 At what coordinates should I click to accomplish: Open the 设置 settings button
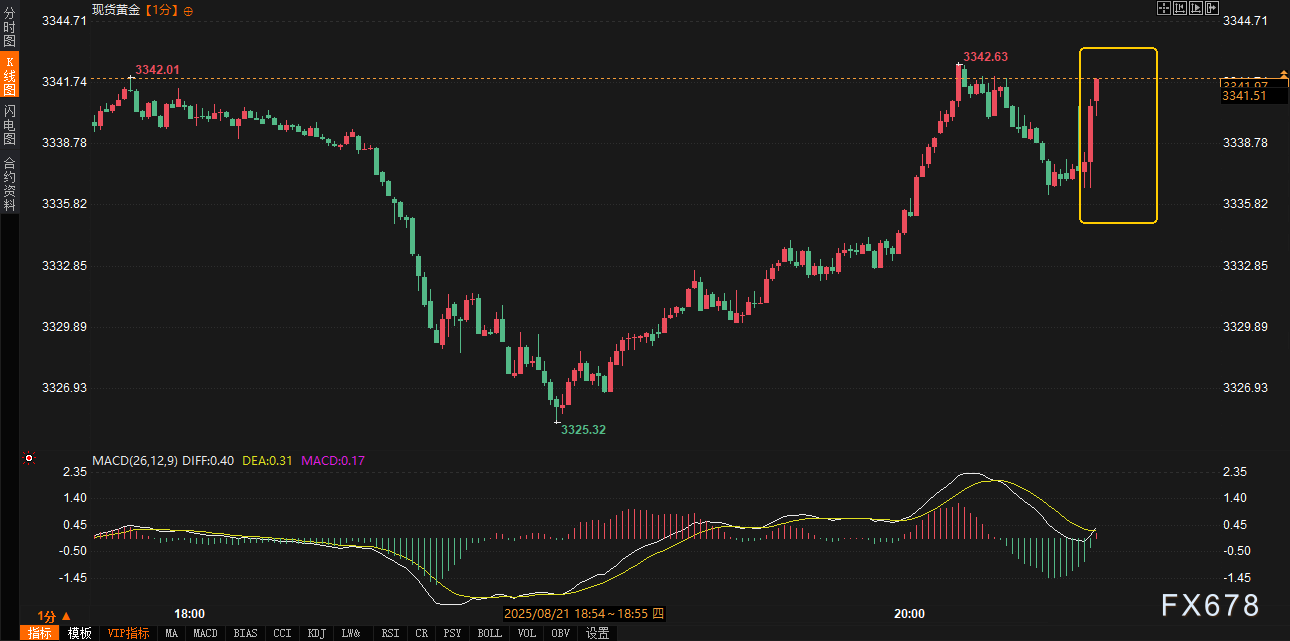click(598, 633)
